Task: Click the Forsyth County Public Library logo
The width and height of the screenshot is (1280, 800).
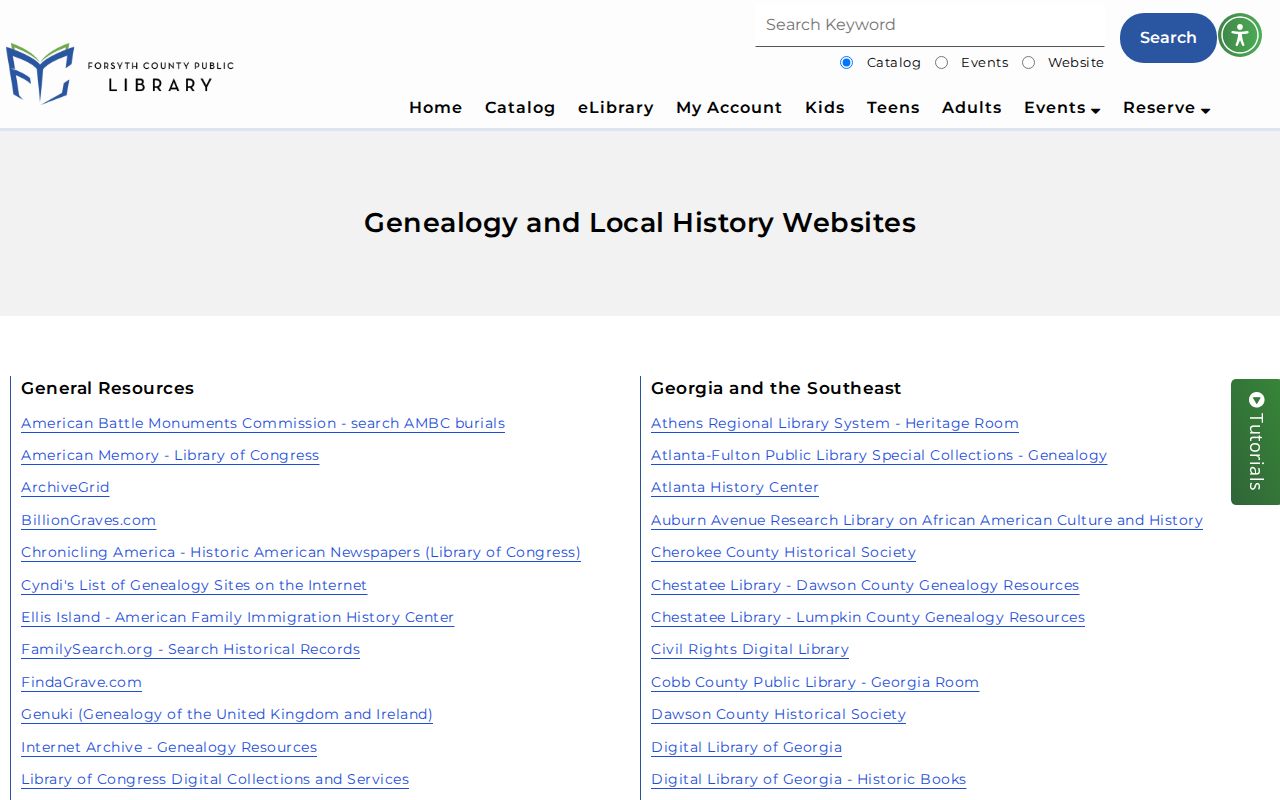Action: coord(120,73)
